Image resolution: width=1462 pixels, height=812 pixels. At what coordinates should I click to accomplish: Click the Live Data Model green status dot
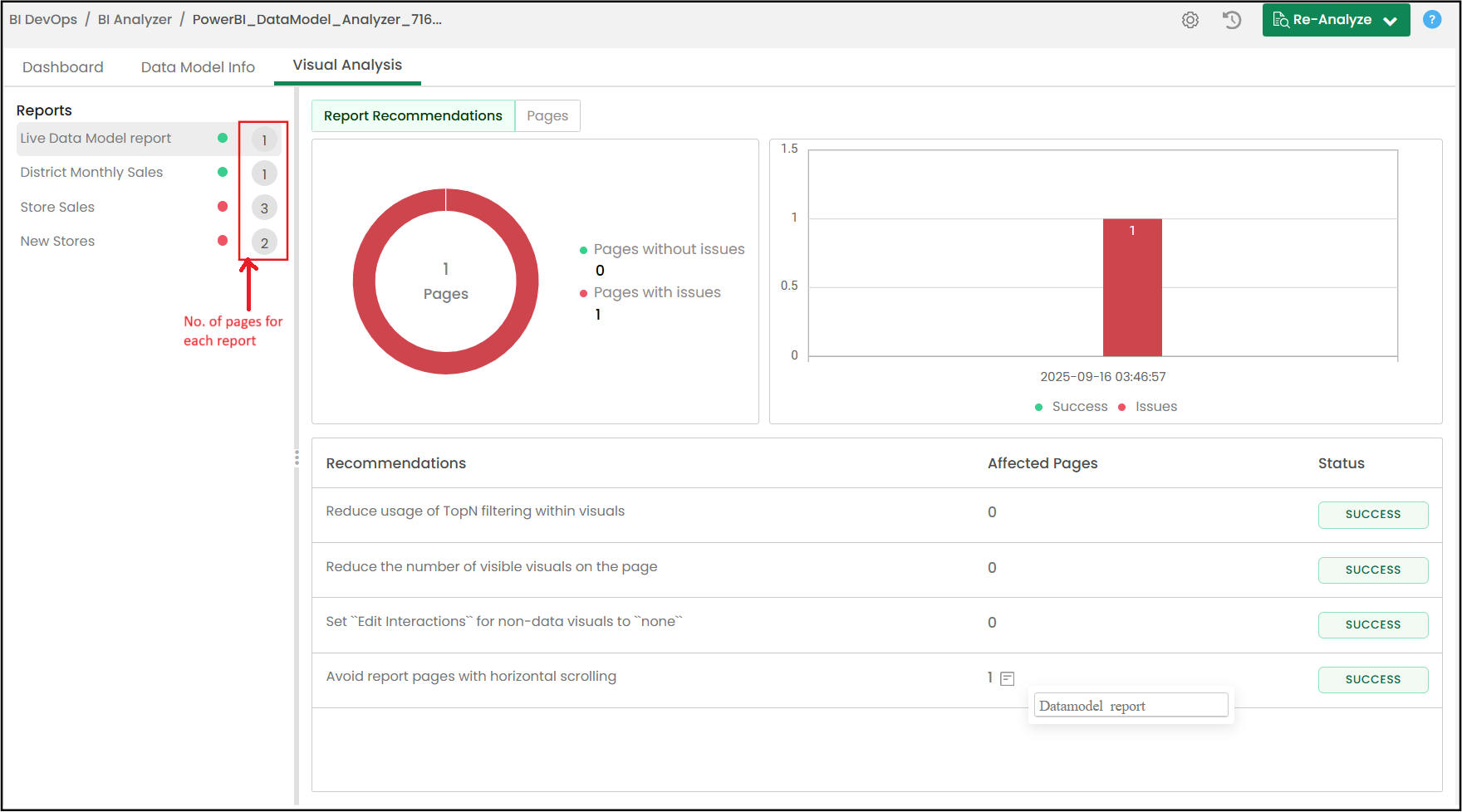[223, 138]
